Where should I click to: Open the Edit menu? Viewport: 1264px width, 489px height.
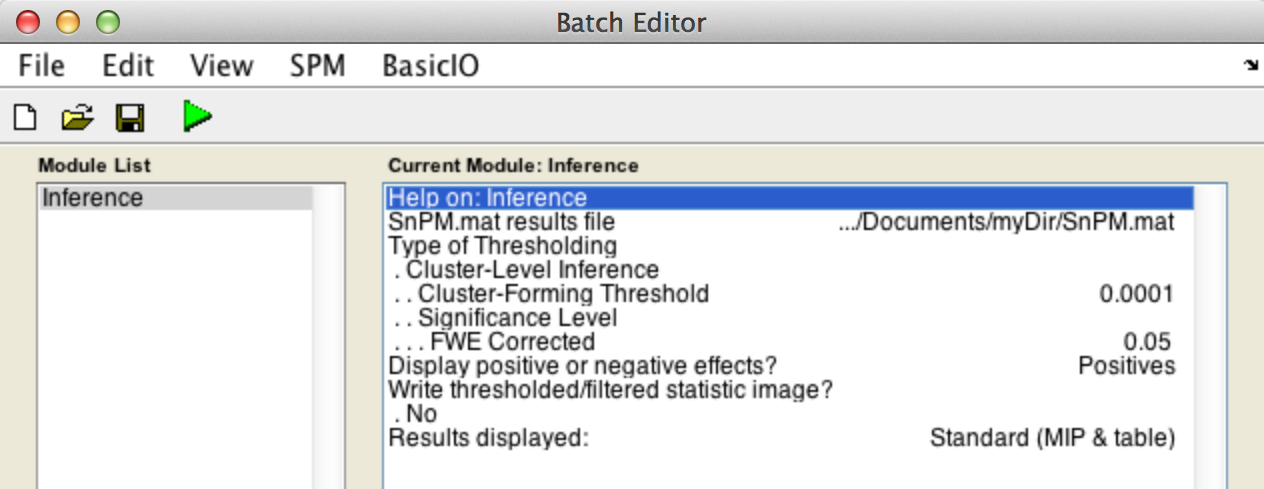tap(128, 66)
